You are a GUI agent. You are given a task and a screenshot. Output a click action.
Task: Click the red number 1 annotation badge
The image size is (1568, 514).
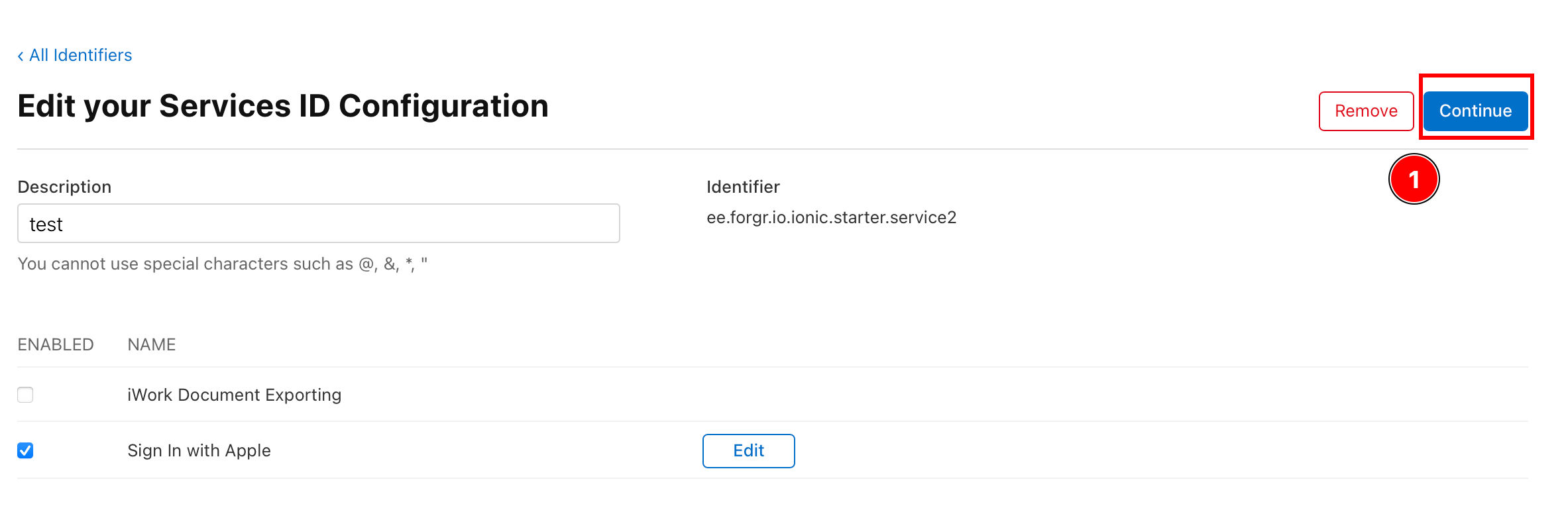pyautogui.click(x=1414, y=180)
